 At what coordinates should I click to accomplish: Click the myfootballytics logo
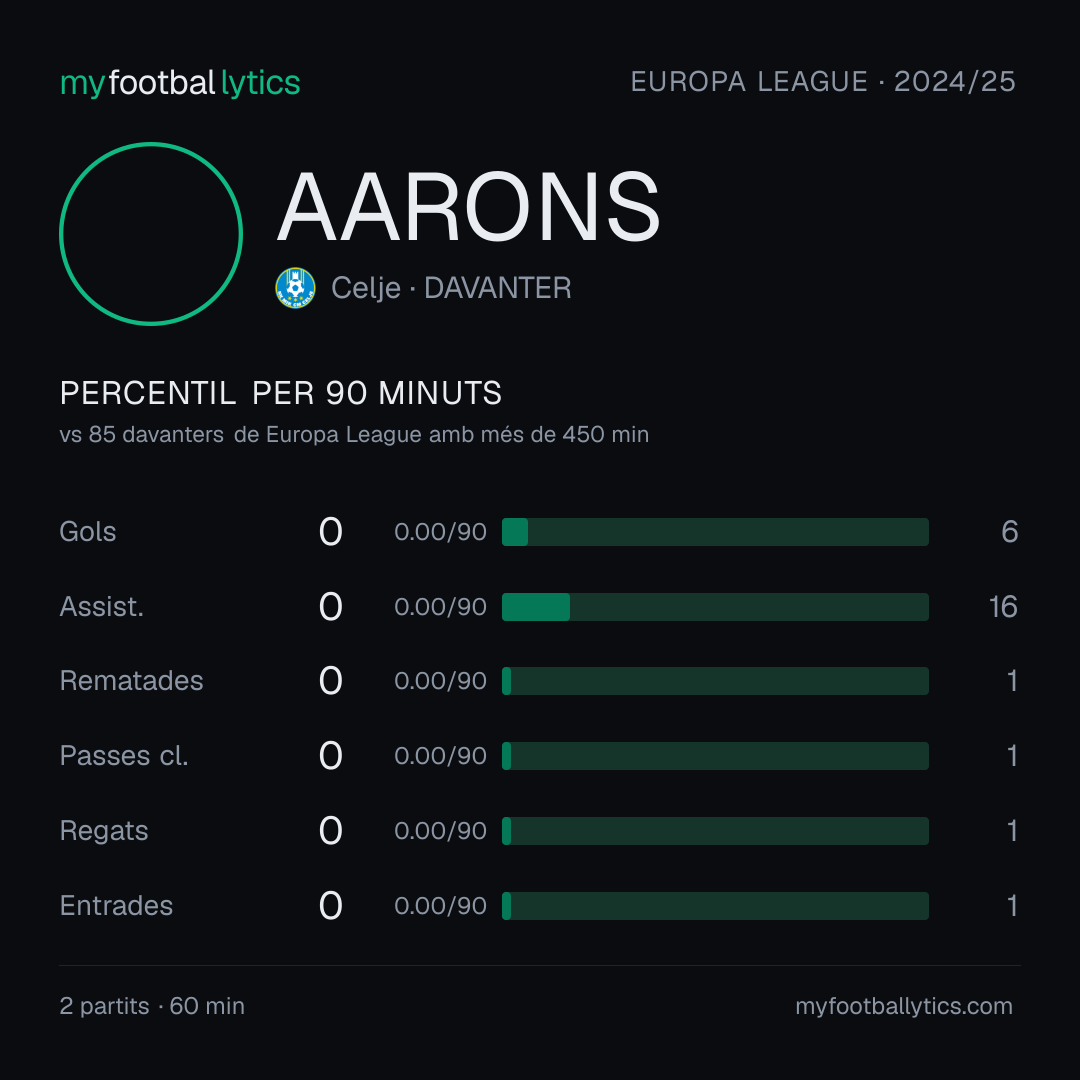pos(180,83)
